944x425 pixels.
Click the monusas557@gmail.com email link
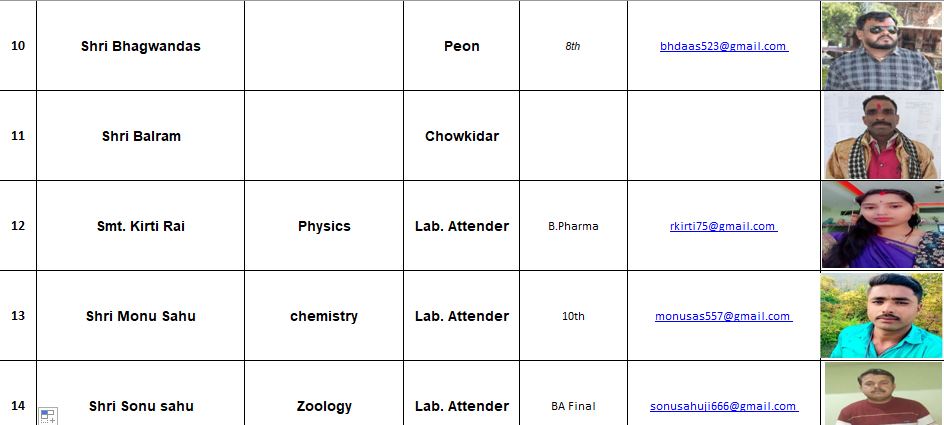[723, 316]
